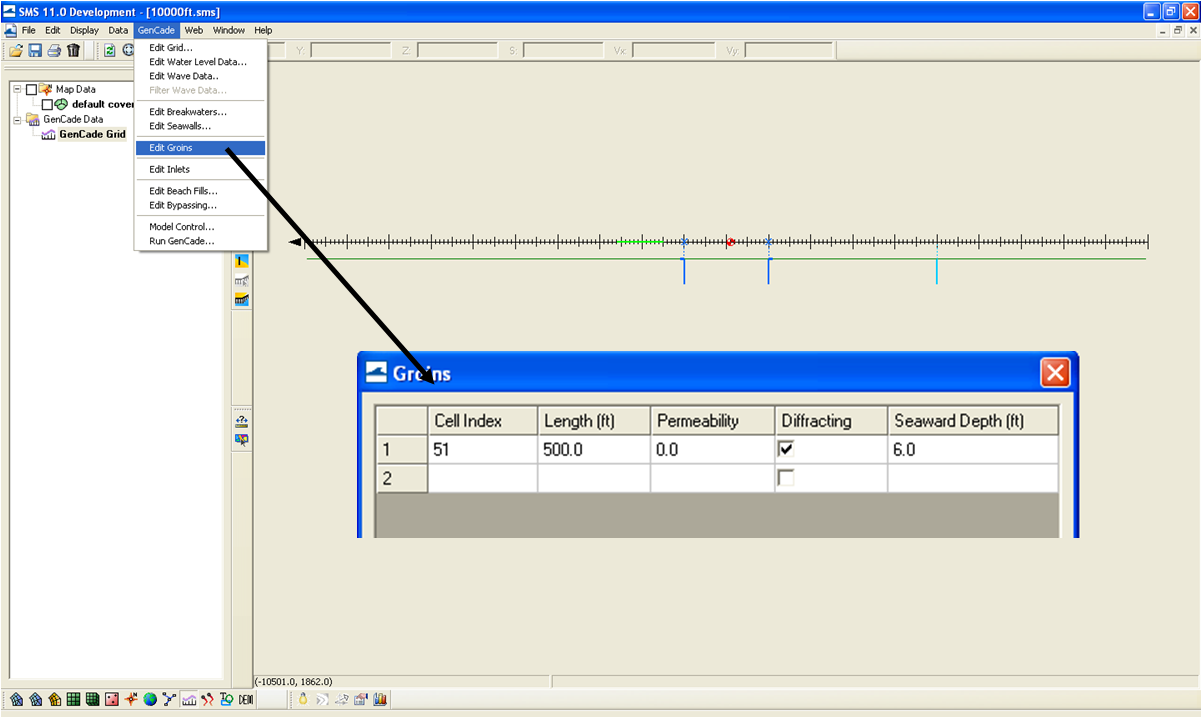The height and width of the screenshot is (718, 1202).
Task: Click the select-with-cursor tool icon
Action: (x=242, y=439)
